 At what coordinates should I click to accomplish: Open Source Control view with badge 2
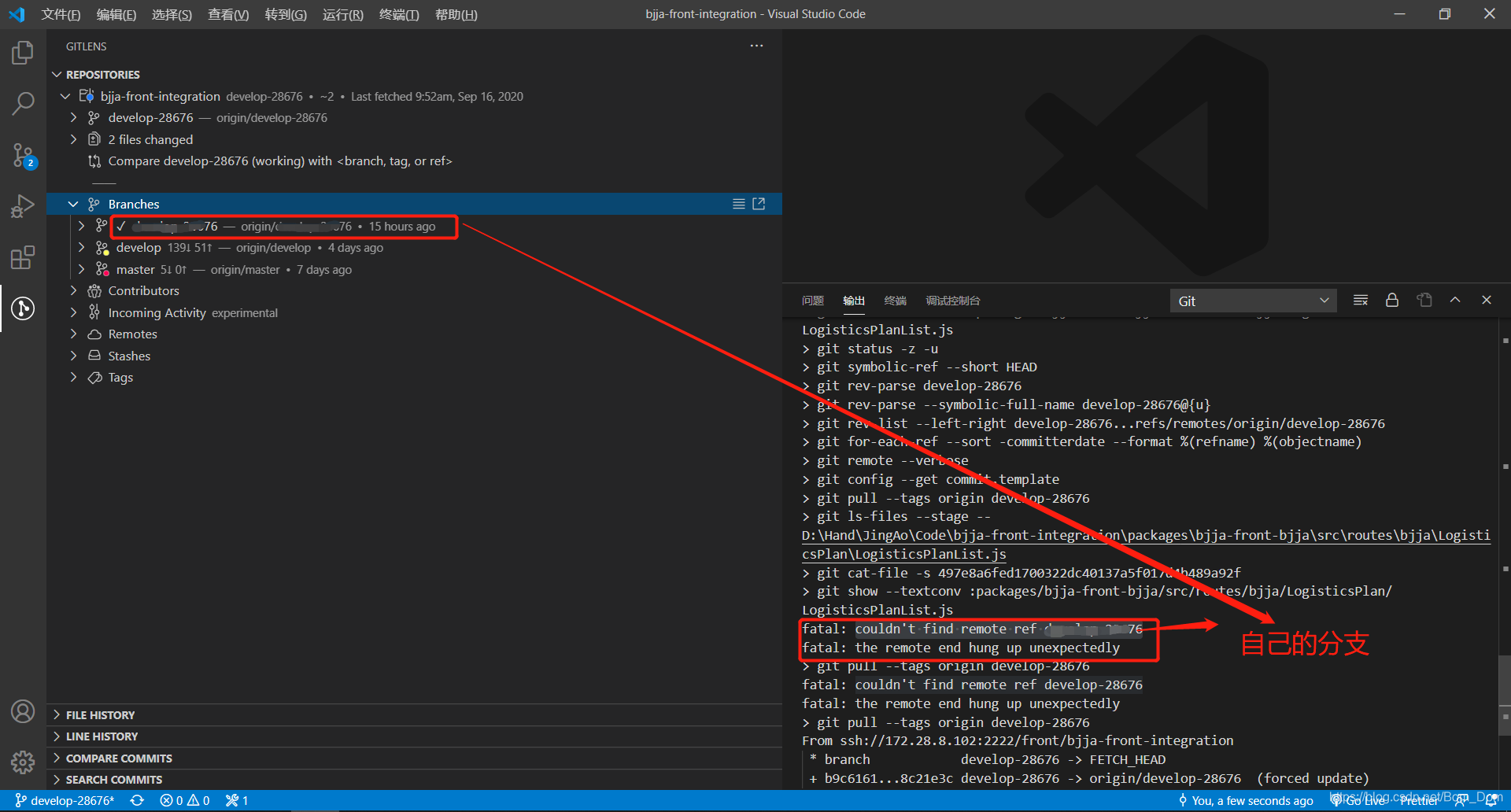[23, 156]
